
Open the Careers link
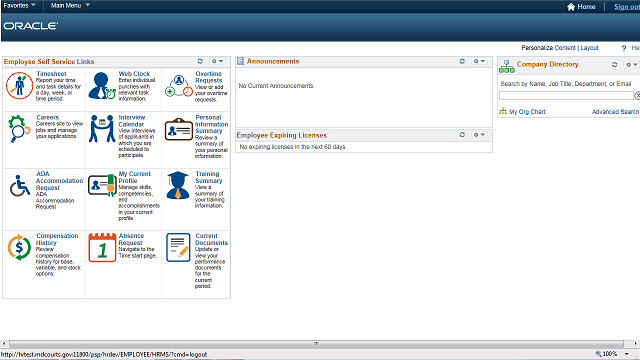click(x=47, y=118)
